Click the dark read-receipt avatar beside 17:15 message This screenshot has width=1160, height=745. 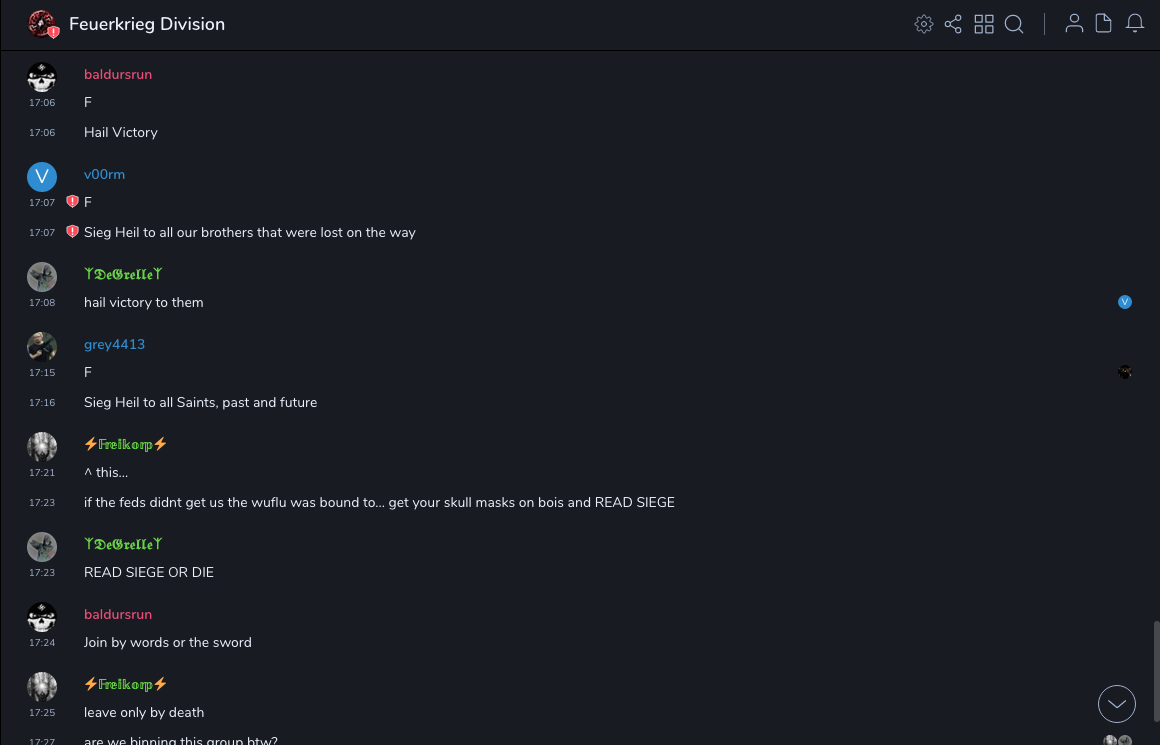1125,372
